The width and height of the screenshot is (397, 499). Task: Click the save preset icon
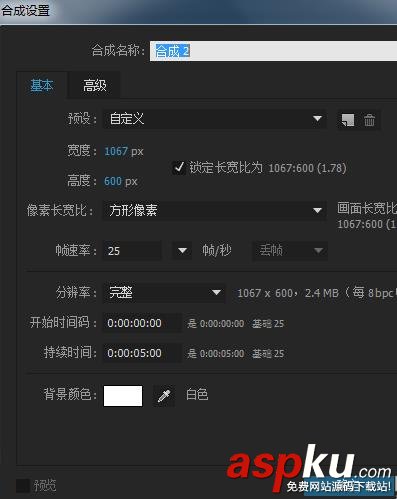[348, 120]
